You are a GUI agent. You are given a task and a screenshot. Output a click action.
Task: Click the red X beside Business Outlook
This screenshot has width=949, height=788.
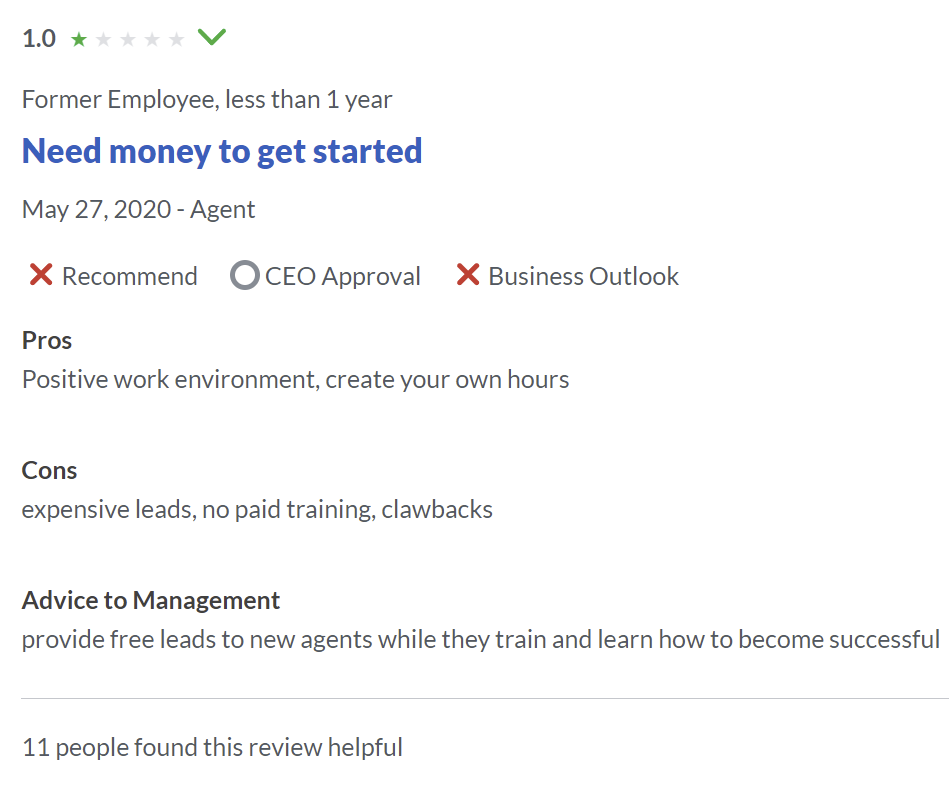click(468, 275)
